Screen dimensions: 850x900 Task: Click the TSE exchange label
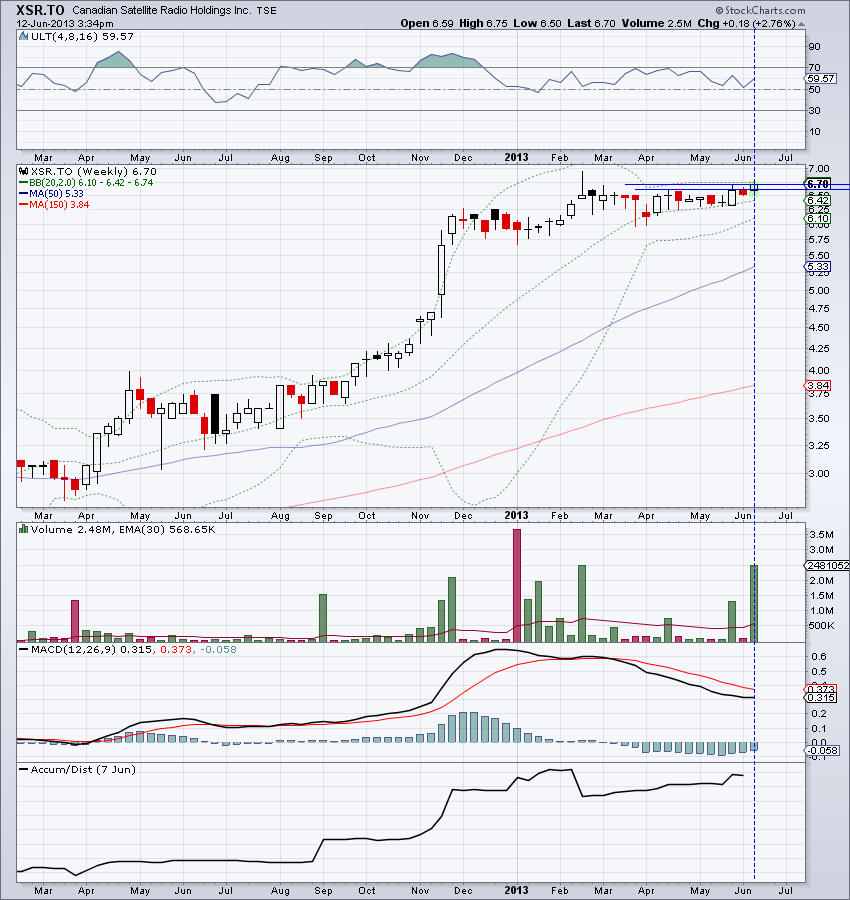click(x=266, y=10)
